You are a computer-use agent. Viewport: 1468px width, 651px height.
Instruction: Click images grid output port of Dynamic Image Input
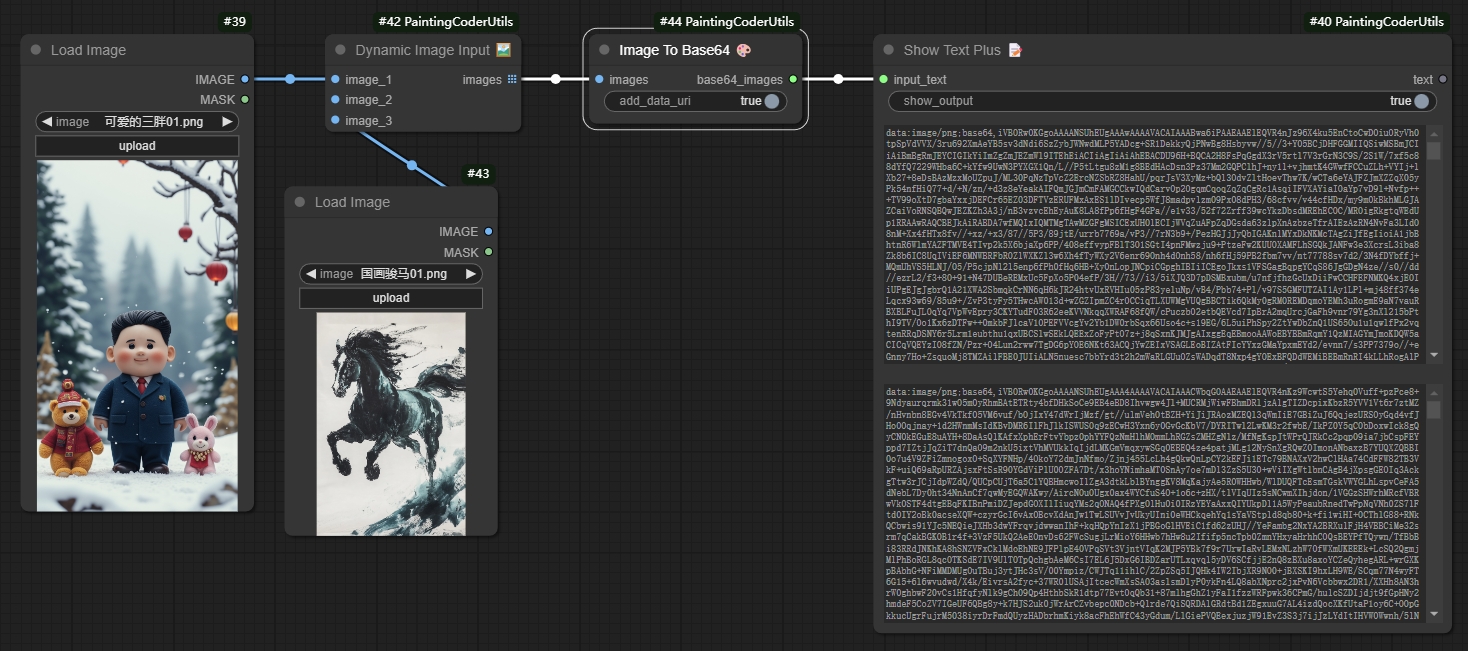(x=512, y=79)
